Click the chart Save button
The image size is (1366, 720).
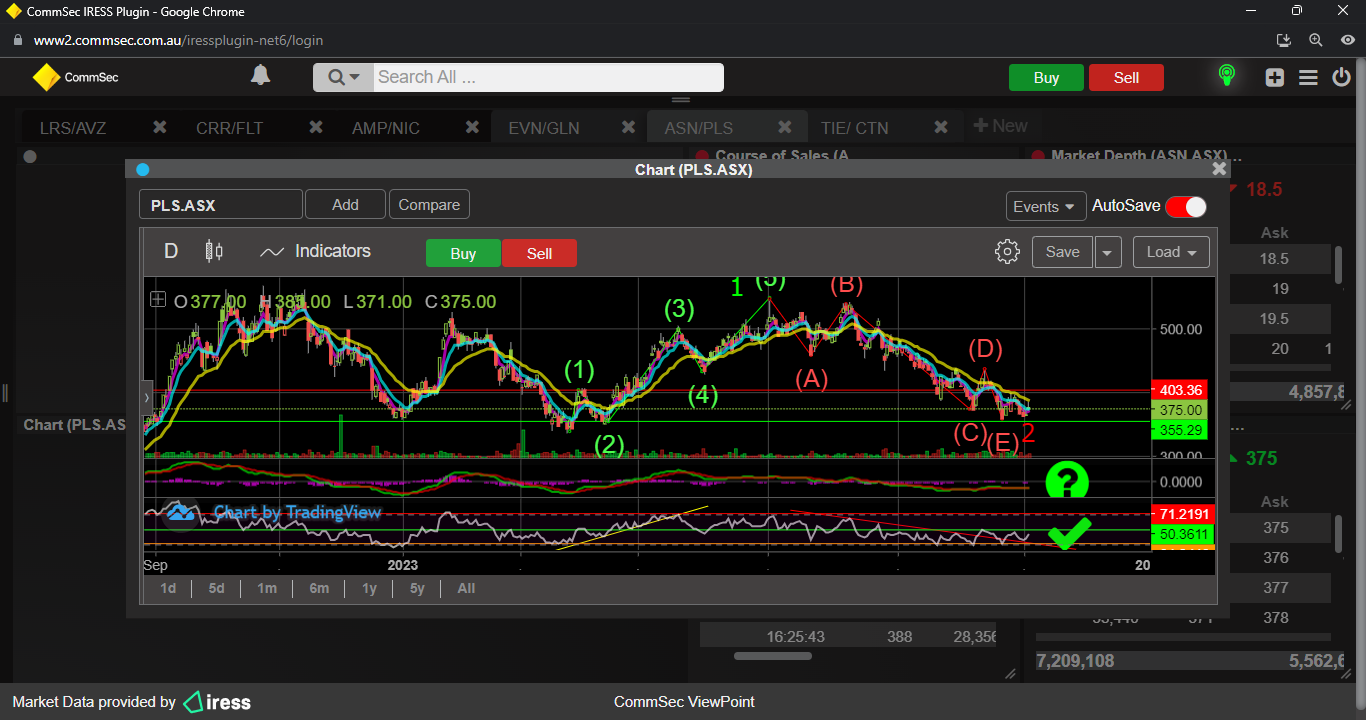click(x=1062, y=252)
